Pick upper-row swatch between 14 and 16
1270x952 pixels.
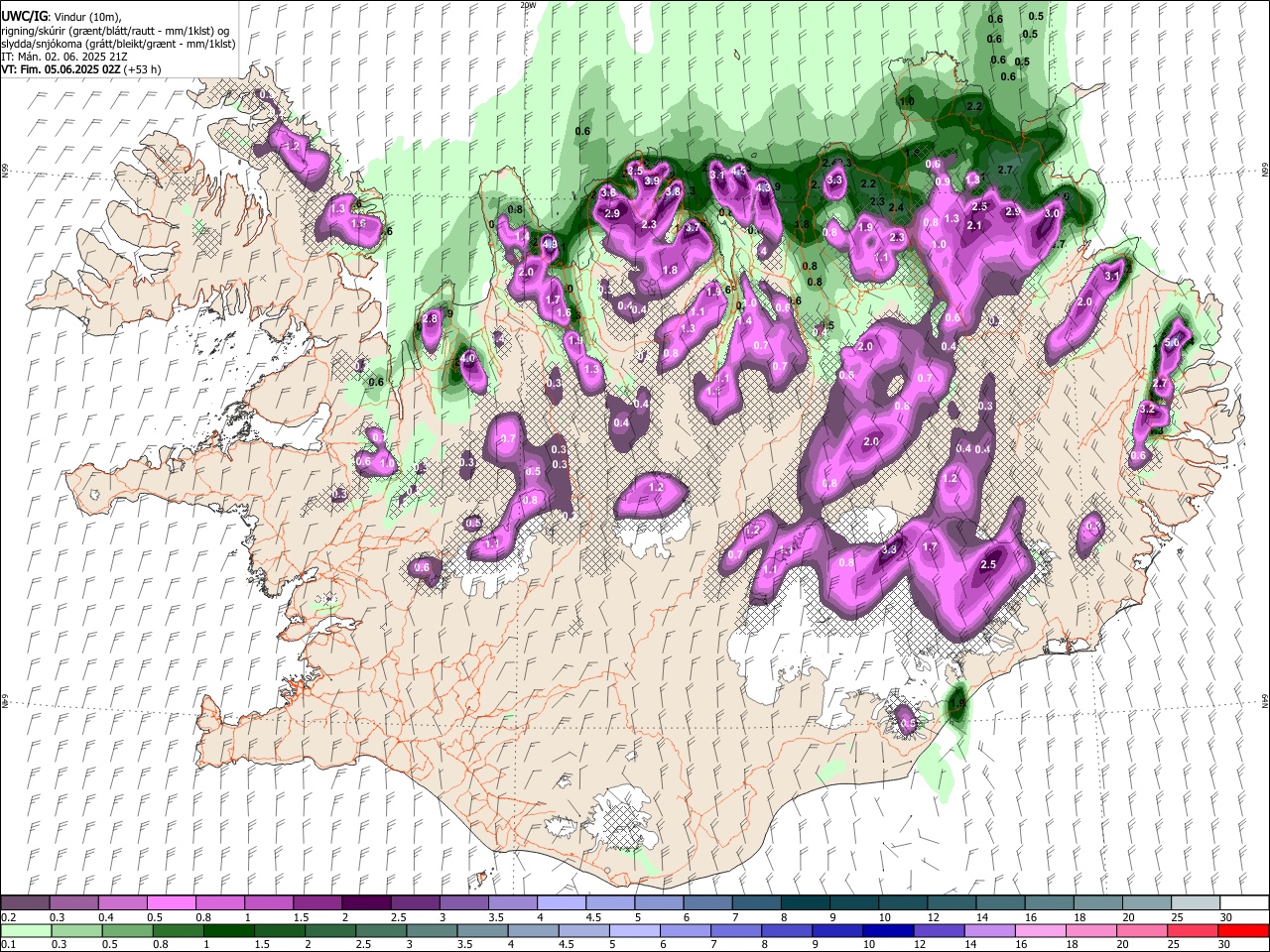(x=1000, y=903)
